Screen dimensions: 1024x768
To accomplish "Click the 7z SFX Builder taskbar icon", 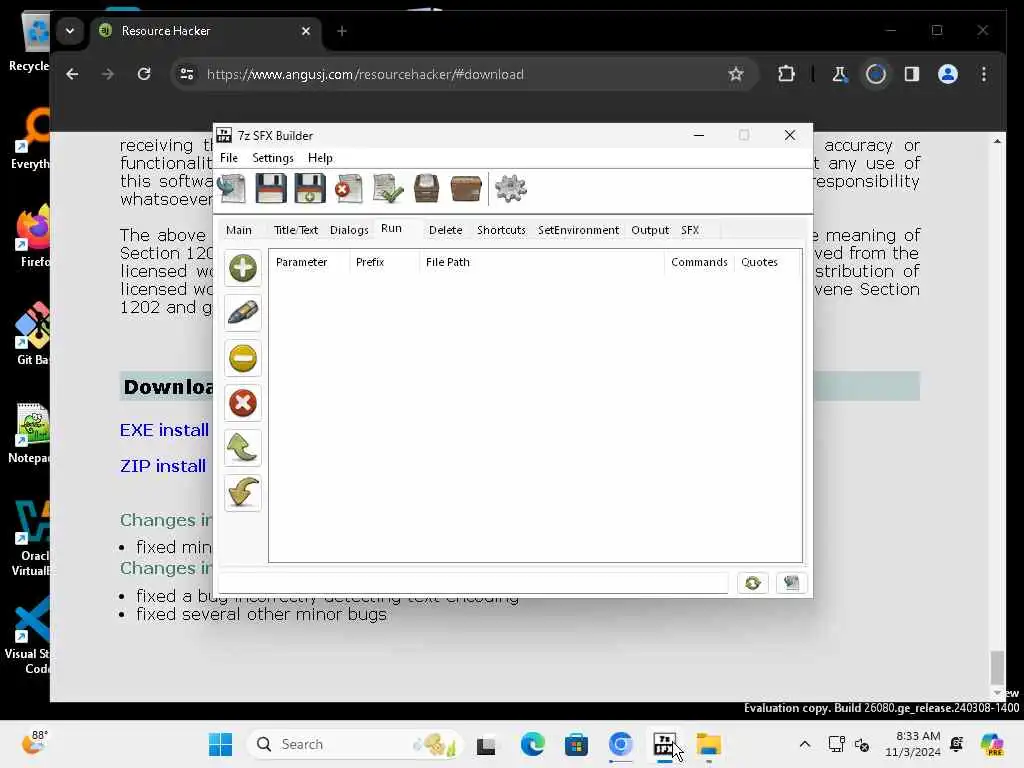I will pos(664,744).
